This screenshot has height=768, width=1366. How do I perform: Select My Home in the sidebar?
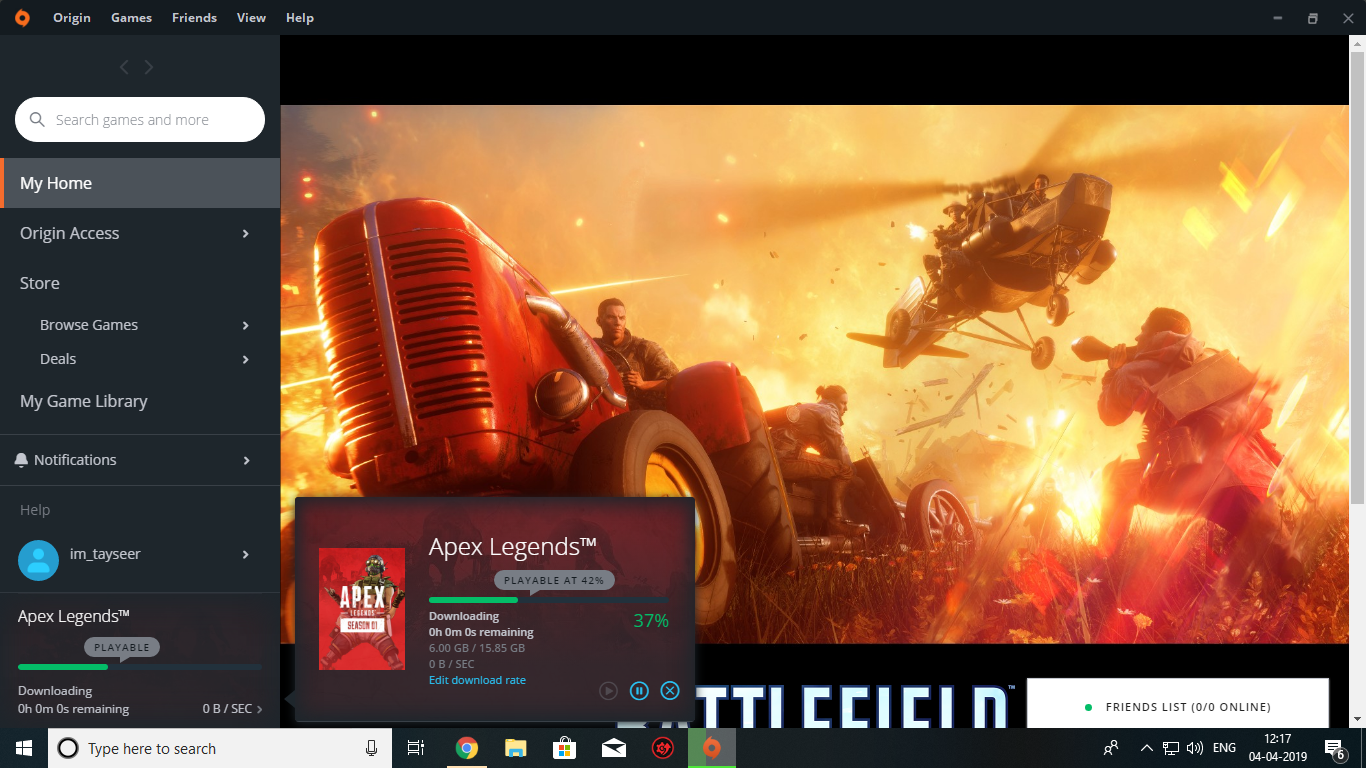[x=140, y=183]
